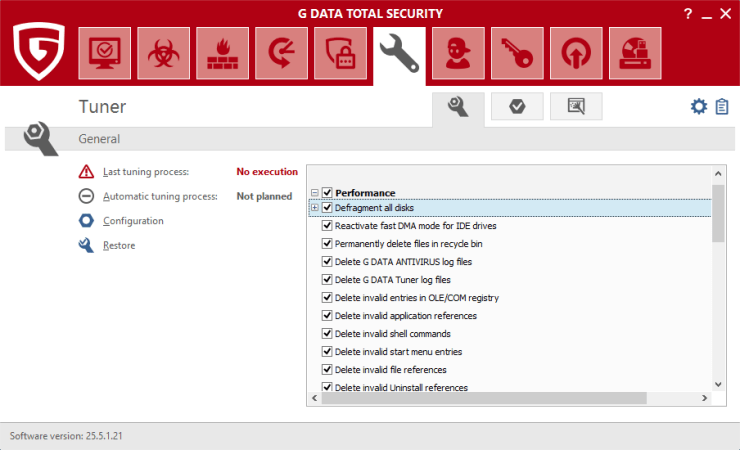Uncheck Delete invalid file references checkbox

(327, 369)
